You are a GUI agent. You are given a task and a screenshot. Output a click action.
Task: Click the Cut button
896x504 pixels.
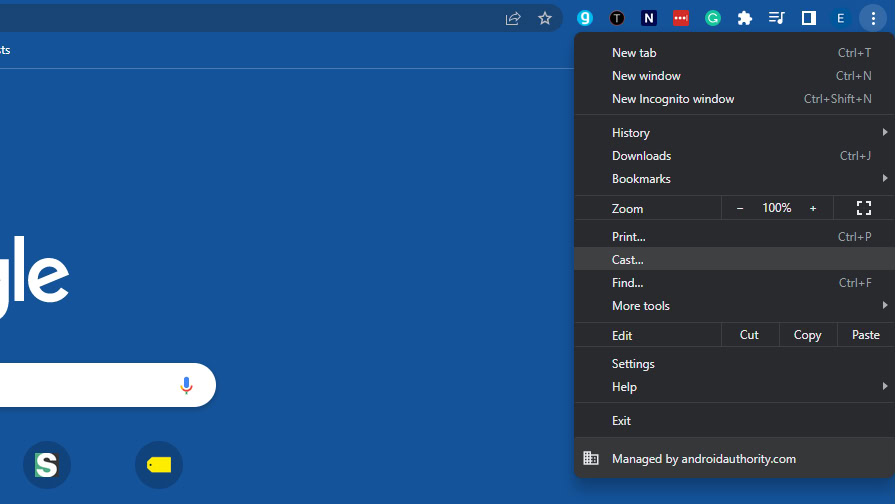[x=749, y=335]
